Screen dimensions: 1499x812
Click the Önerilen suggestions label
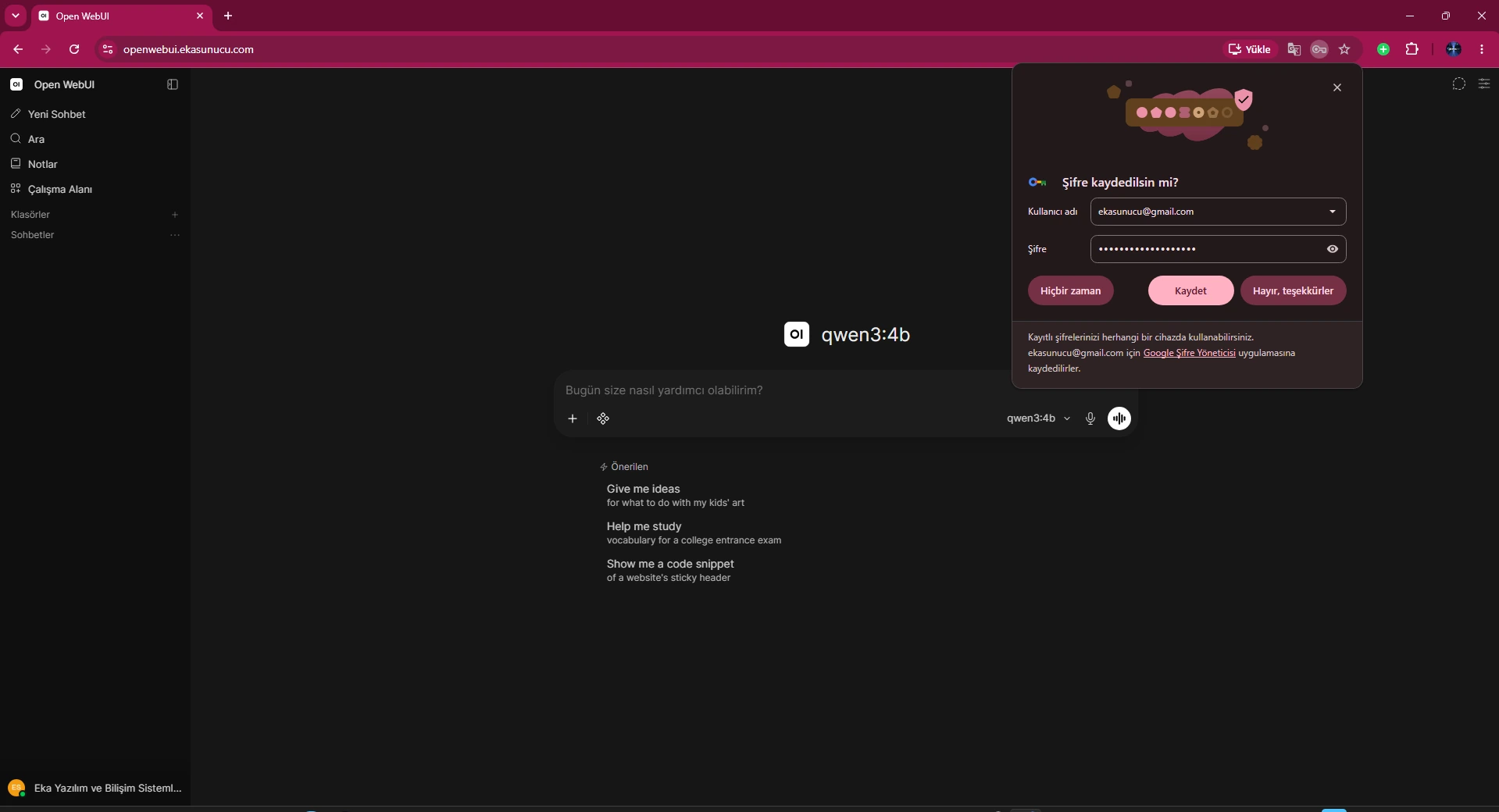click(624, 467)
